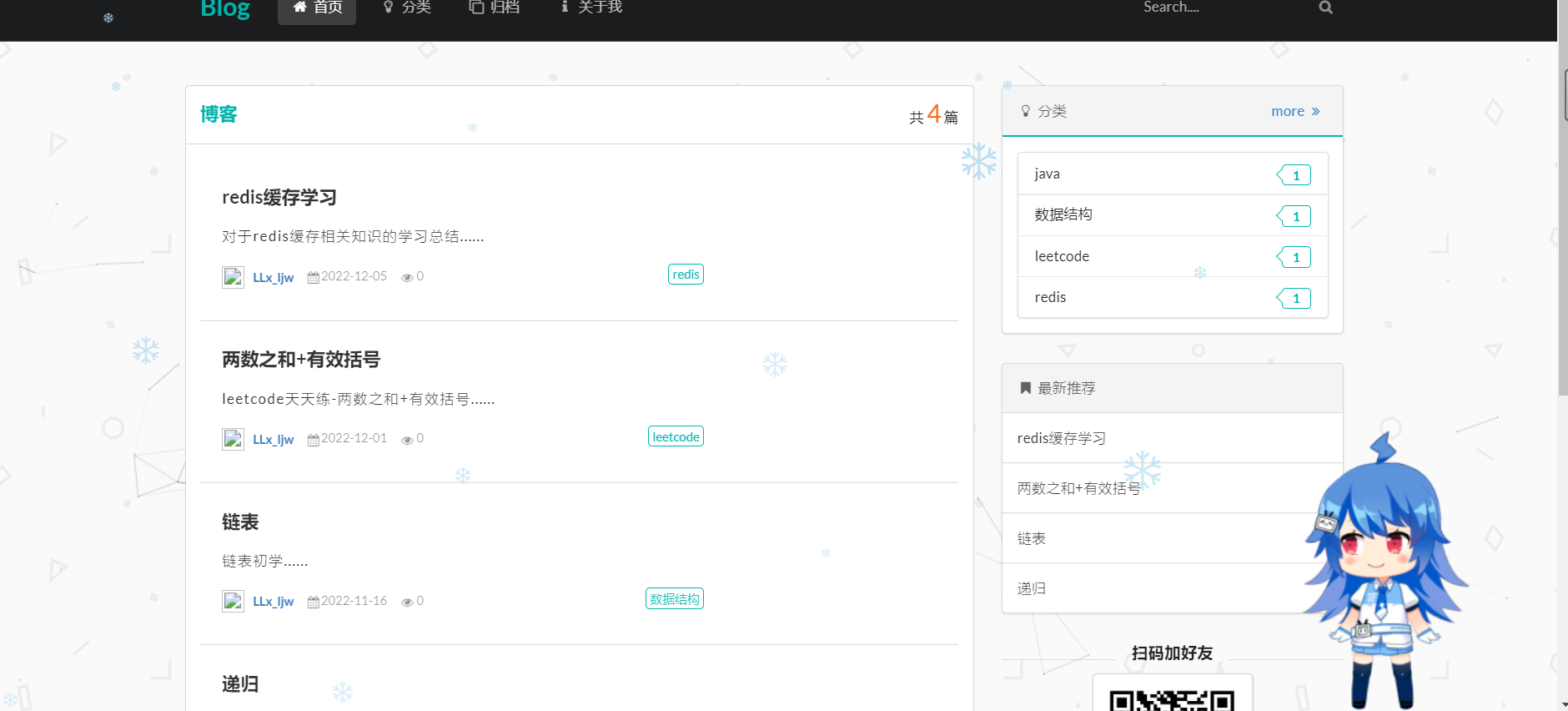Click the more link in 分类 panel
This screenshot has height=711, width=1568.
1295,111
